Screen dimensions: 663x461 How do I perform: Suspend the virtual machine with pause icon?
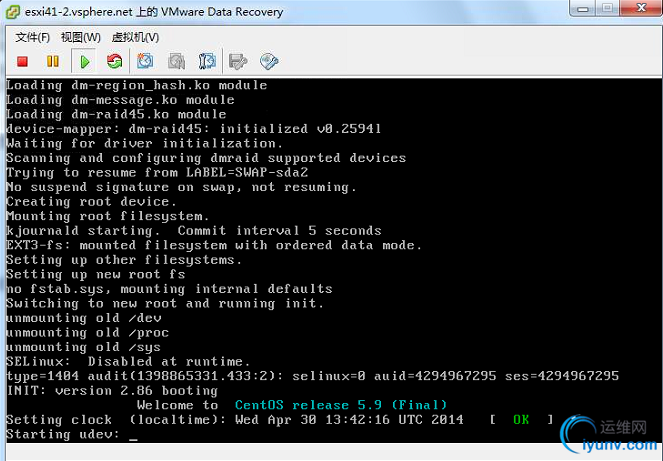click(x=53, y=62)
